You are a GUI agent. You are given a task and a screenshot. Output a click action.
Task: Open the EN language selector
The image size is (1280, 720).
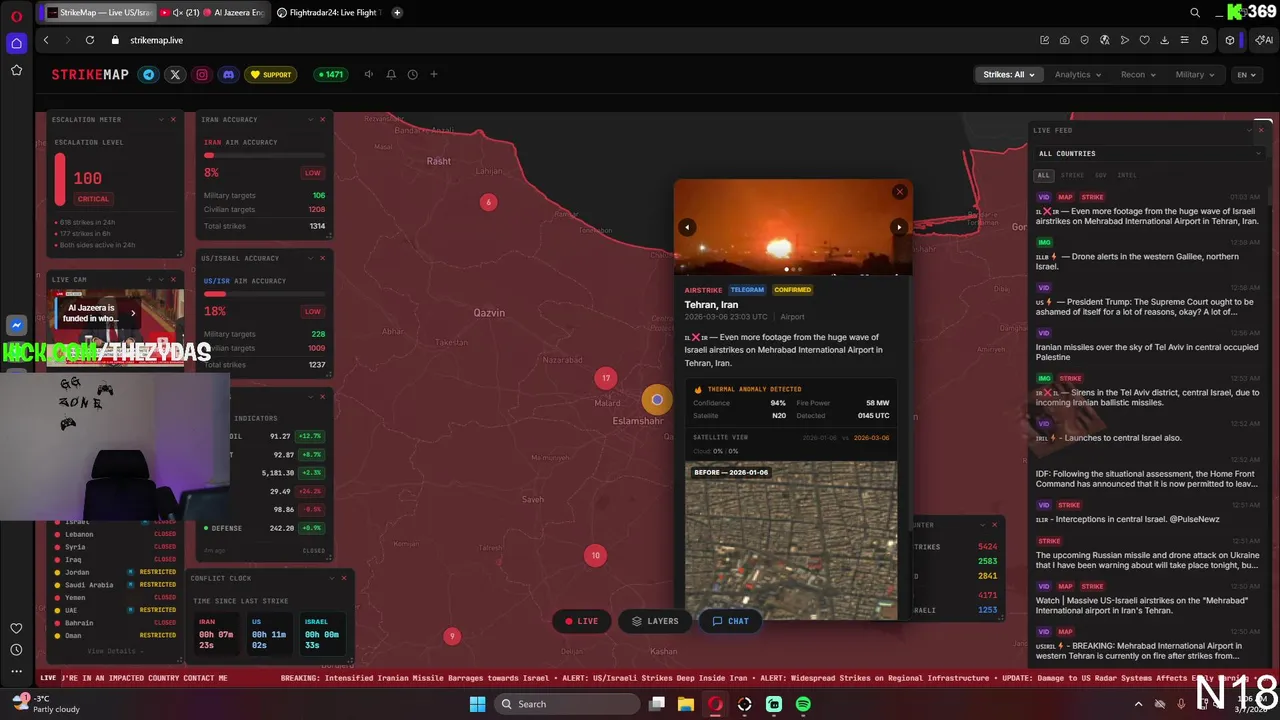click(x=1247, y=74)
